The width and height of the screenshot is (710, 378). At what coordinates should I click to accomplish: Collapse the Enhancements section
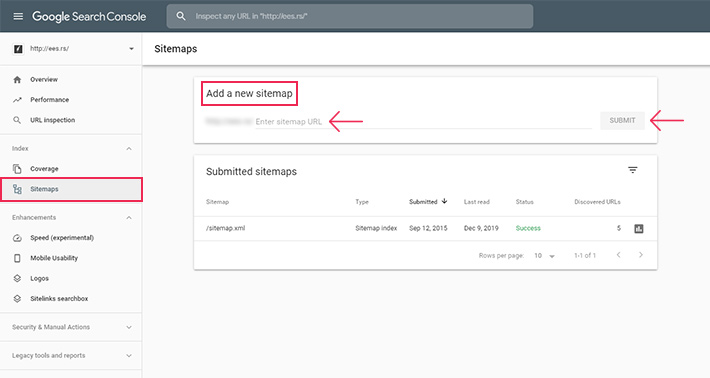coord(129,218)
